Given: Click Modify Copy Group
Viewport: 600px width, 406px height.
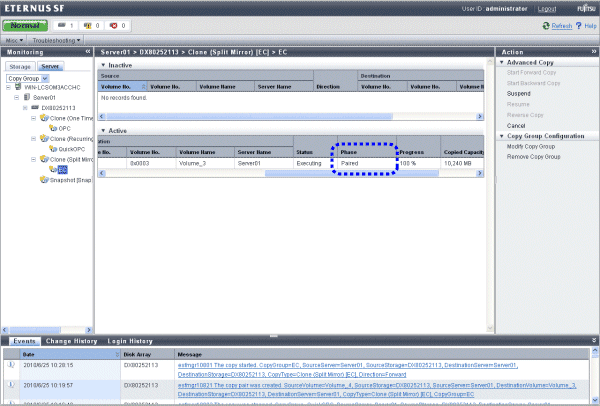Looking at the screenshot, I should pos(531,147).
